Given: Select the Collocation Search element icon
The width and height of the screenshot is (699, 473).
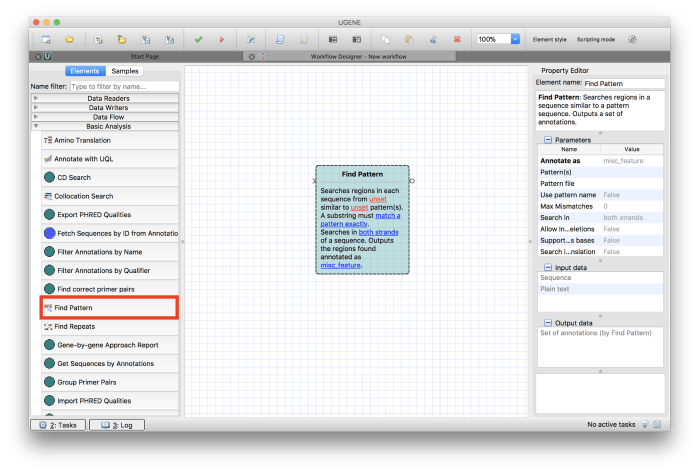Looking at the screenshot, I should (x=48, y=196).
